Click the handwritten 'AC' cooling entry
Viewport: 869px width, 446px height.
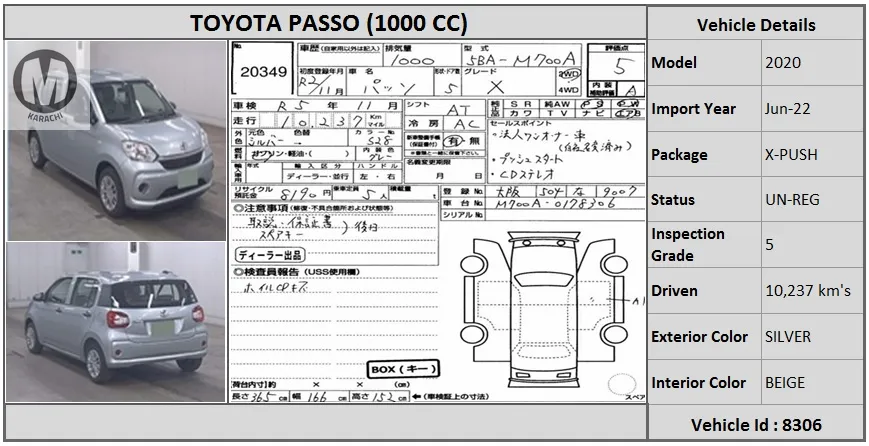pos(466,124)
